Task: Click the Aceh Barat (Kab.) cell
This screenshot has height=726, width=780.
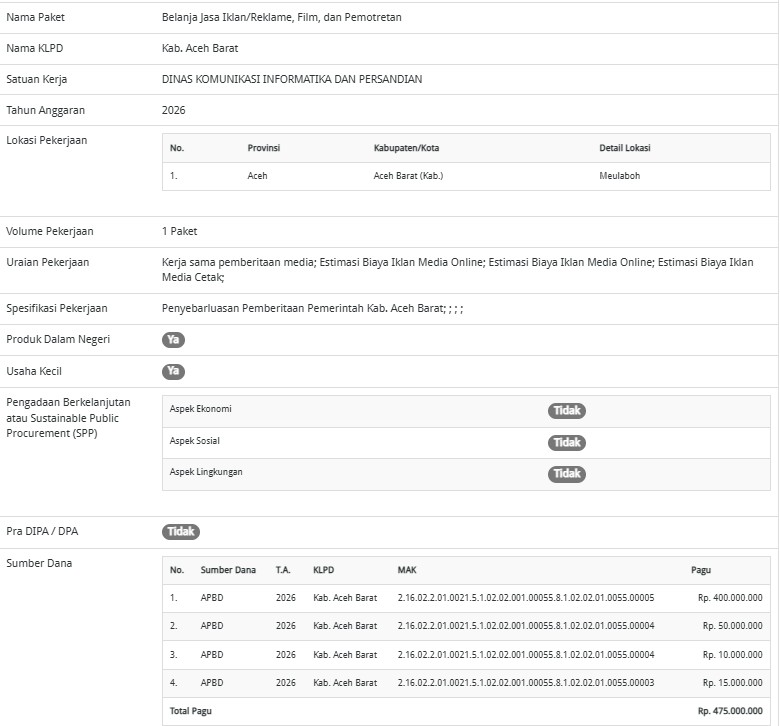Action: tap(408, 176)
